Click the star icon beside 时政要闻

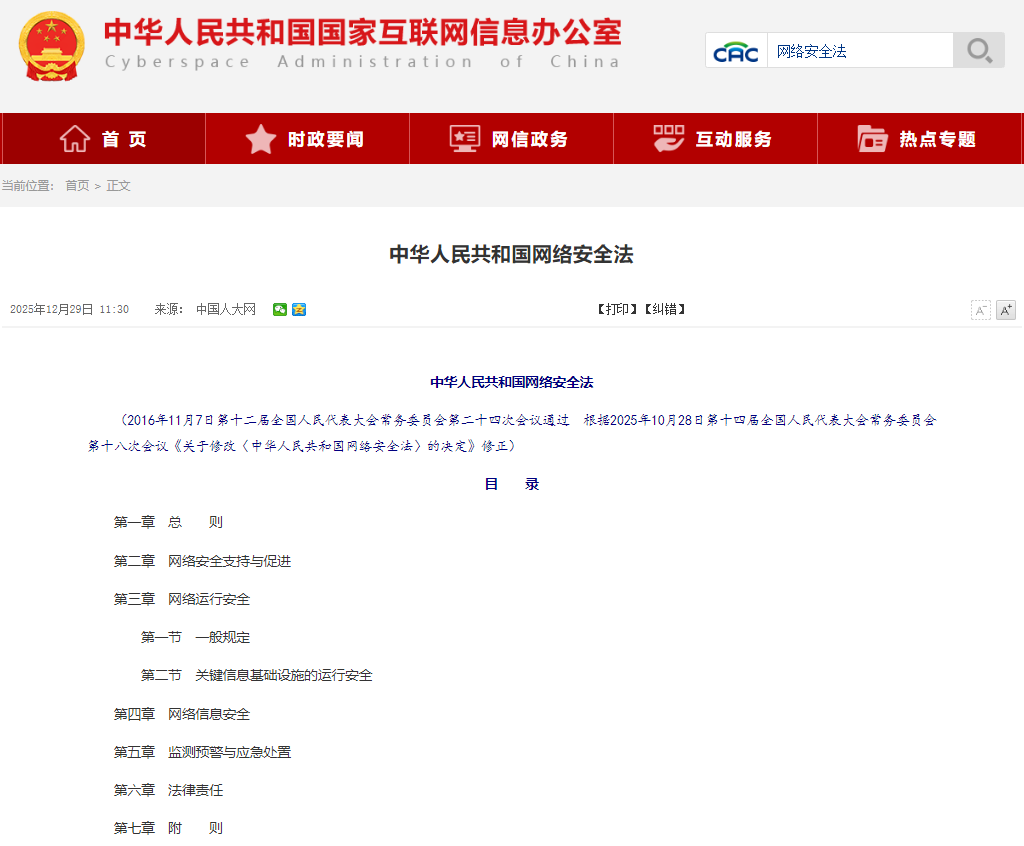pos(261,138)
